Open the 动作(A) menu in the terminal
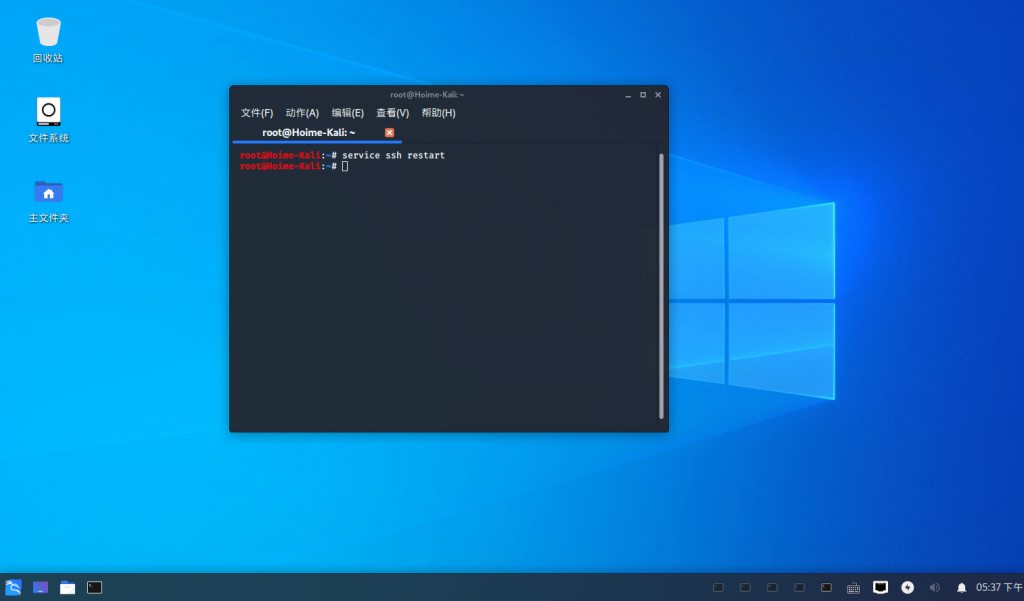 pos(302,113)
